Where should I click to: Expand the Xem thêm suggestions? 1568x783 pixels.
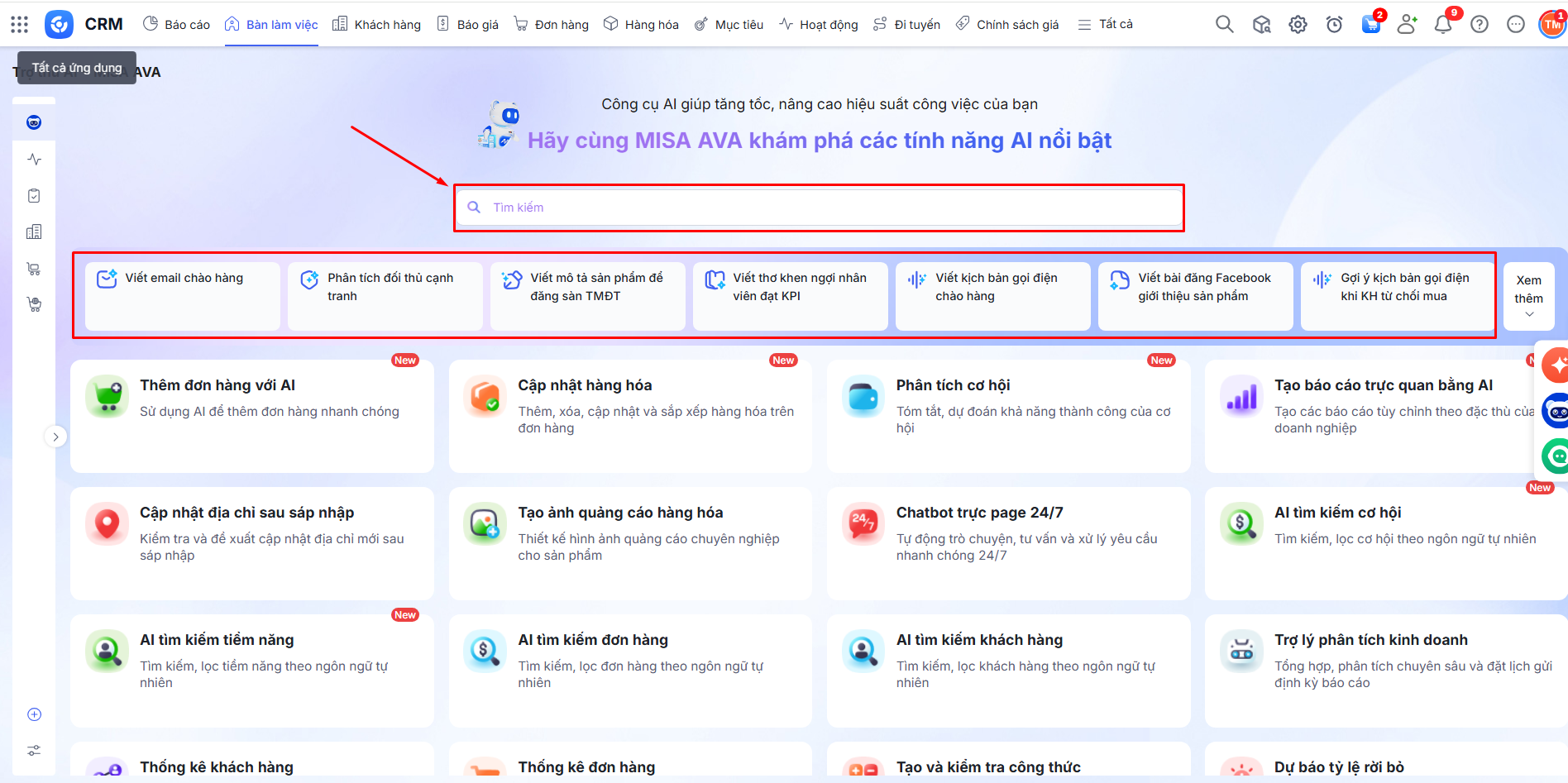1528,297
